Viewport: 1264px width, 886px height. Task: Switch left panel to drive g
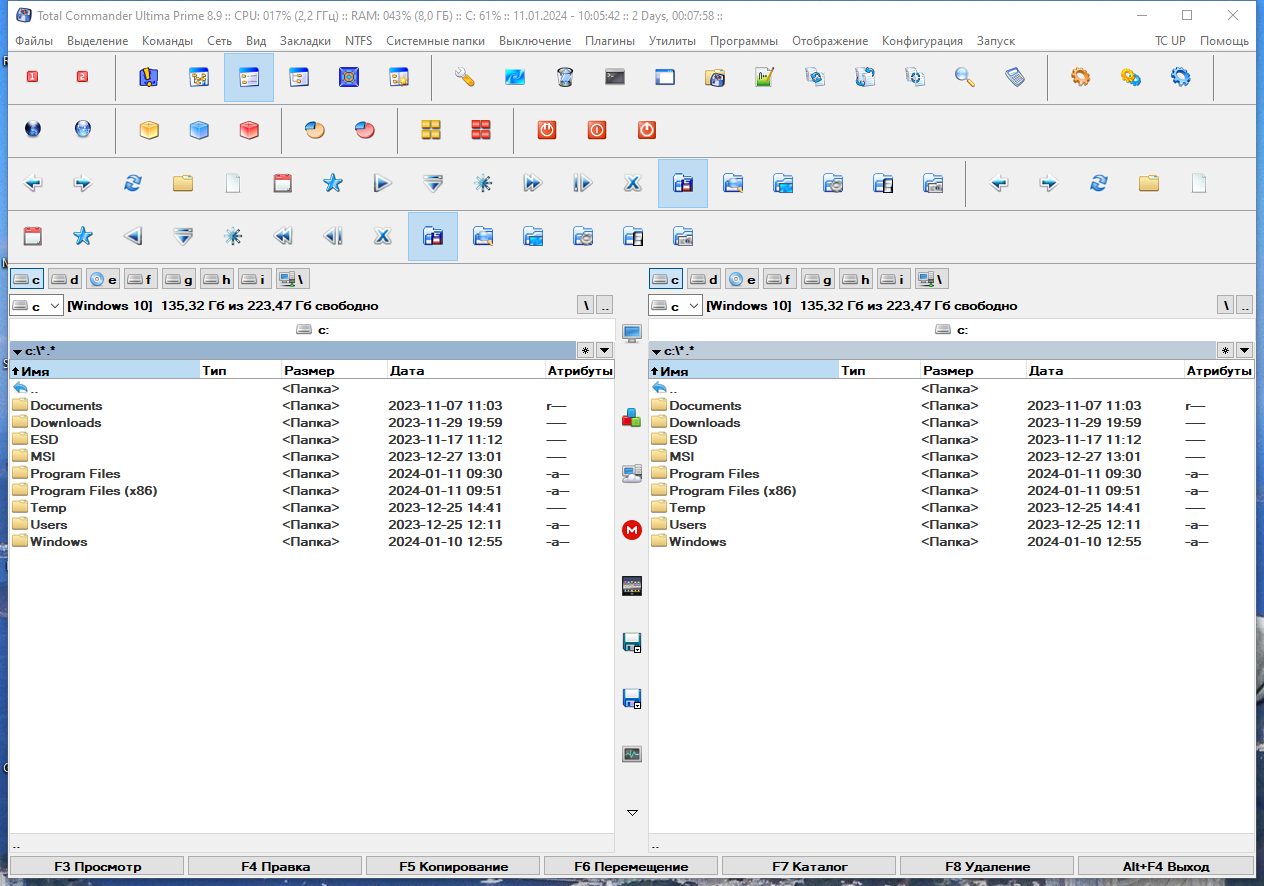point(179,279)
